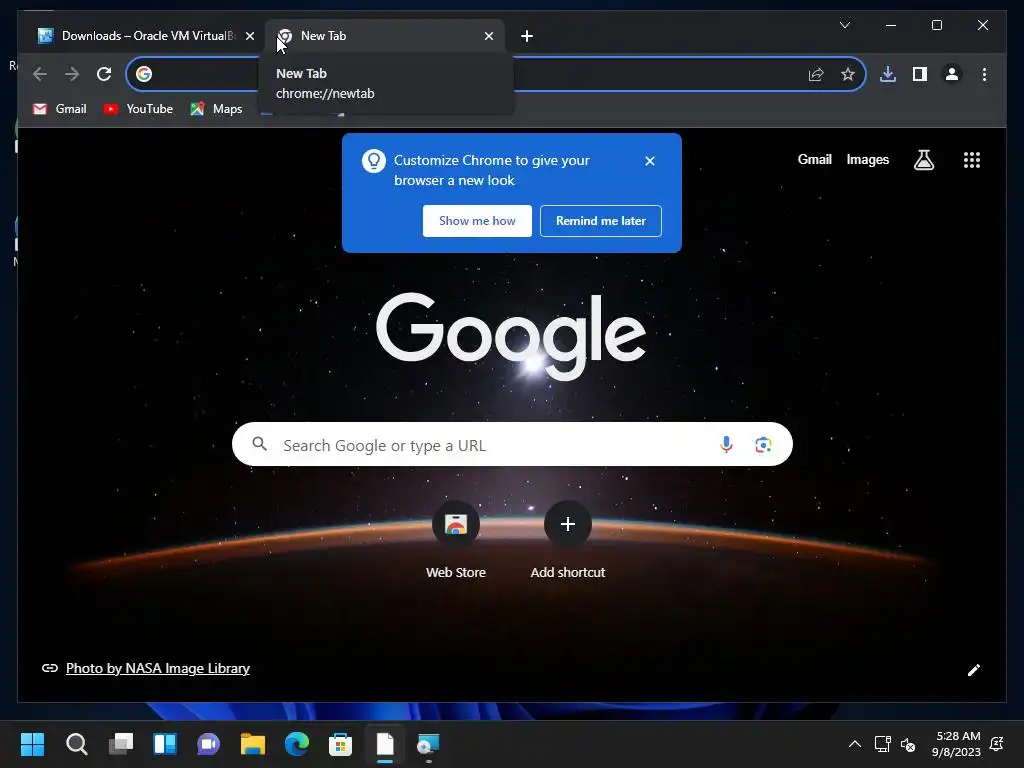Image resolution: width=1024 pixels, height=768 pixels.
Task: Open the YouTube bookmark
Action: click(x=138, y=109)
